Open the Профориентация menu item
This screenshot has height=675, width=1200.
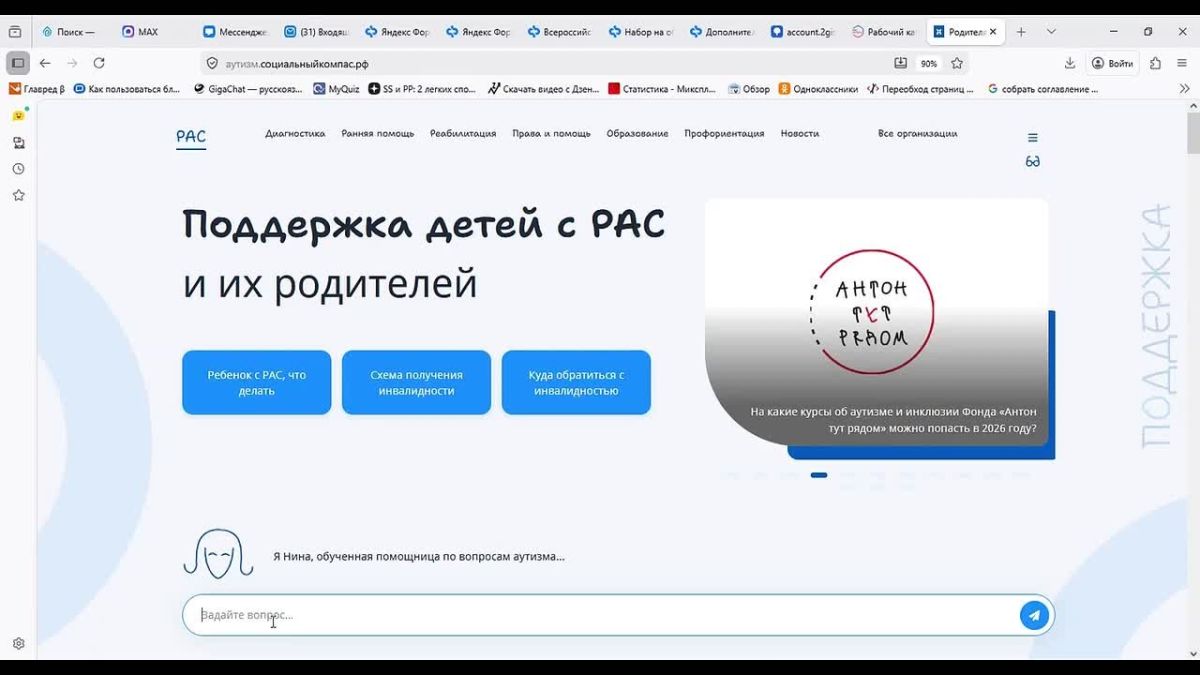coord(724,133)
